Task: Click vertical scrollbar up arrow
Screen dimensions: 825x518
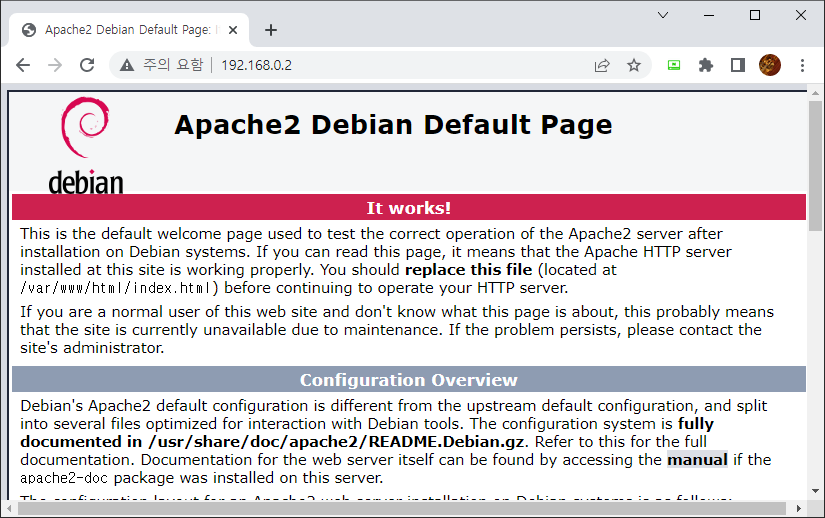Action: click(x=816, y=93)
